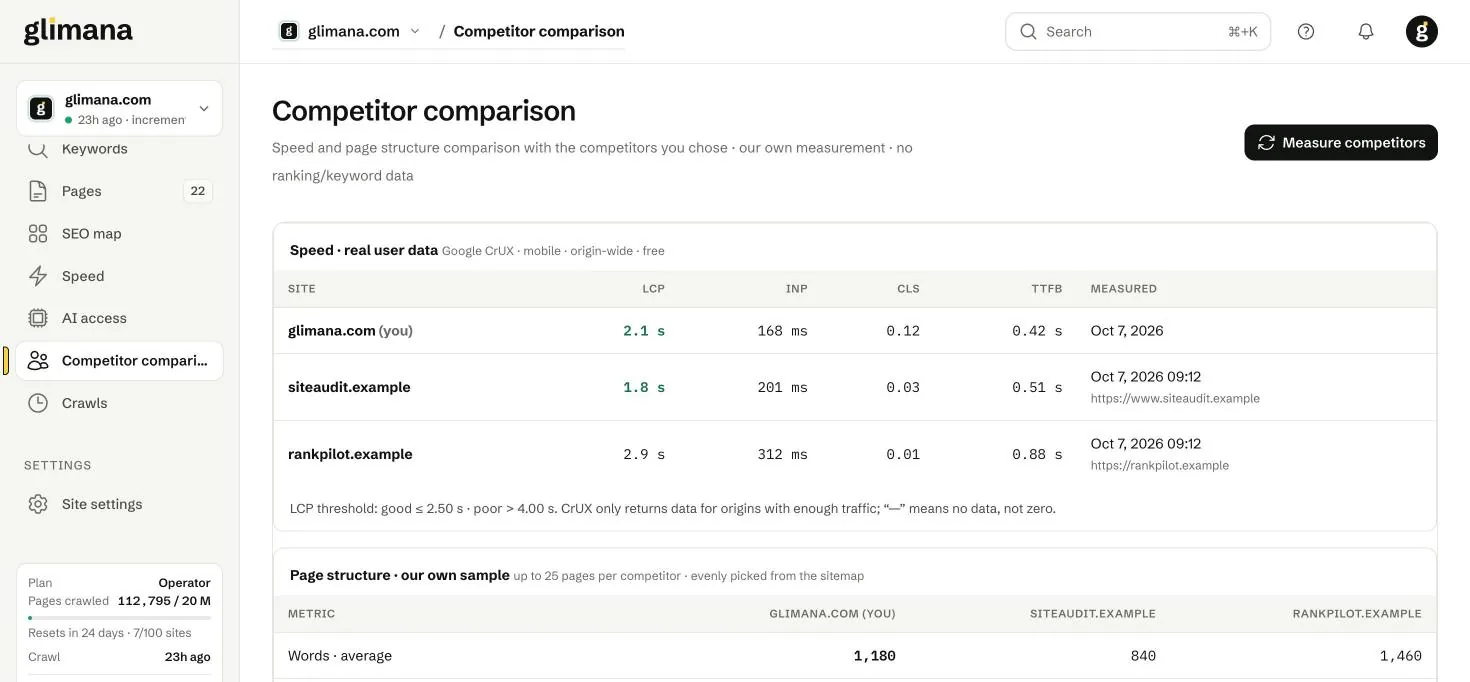The image size is (1470, 682).
Task: Click the Pages document icon
Action: point(38,191)
